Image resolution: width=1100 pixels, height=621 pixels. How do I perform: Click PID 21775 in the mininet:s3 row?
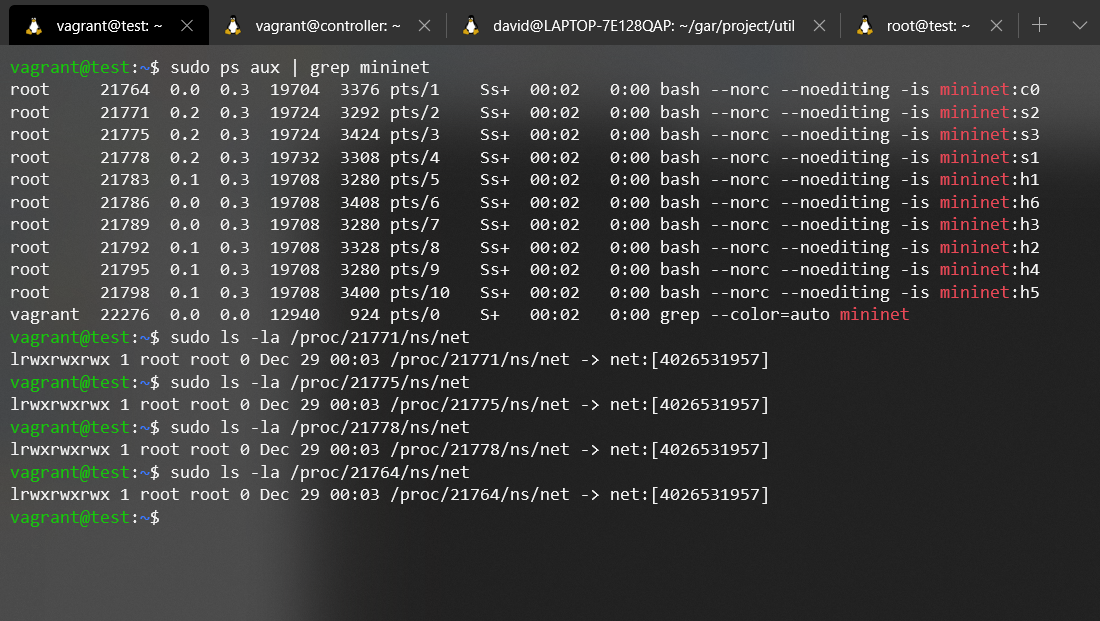tap(125, 135)
